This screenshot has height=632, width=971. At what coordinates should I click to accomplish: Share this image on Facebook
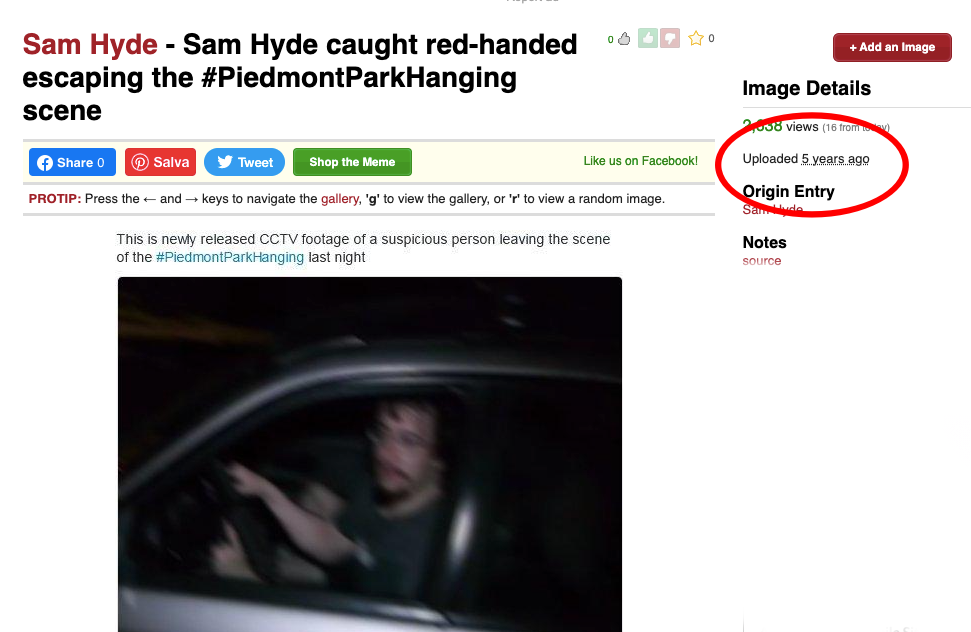[x=72, y=162]
